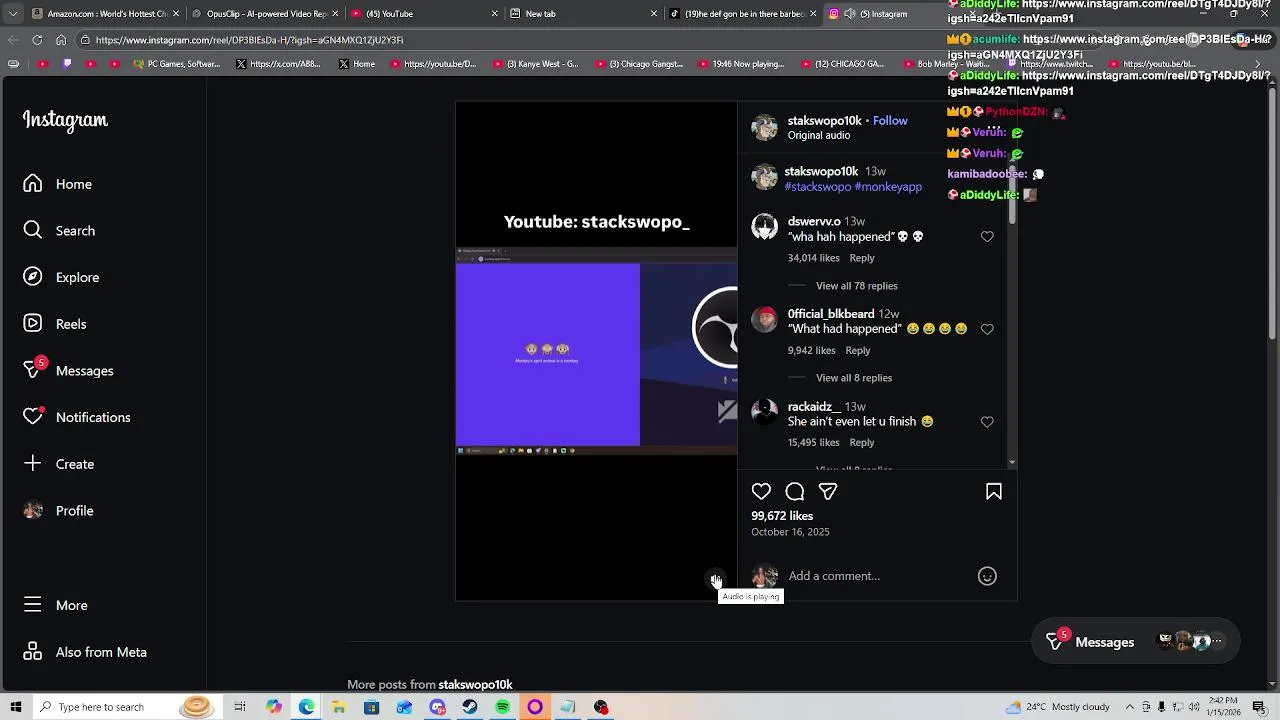Open the Kanye West bookmark

click(x=536, y=64)
